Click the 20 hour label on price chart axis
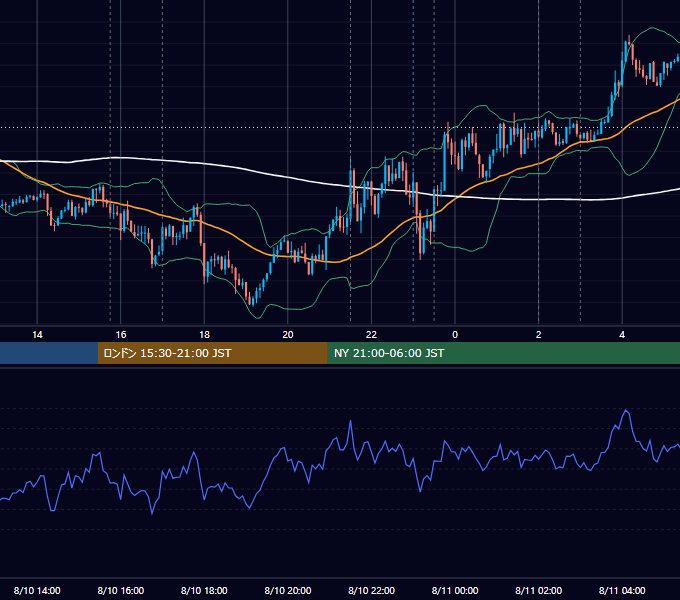The height and width of the screenshot is (600, 680). coord(288,335)
